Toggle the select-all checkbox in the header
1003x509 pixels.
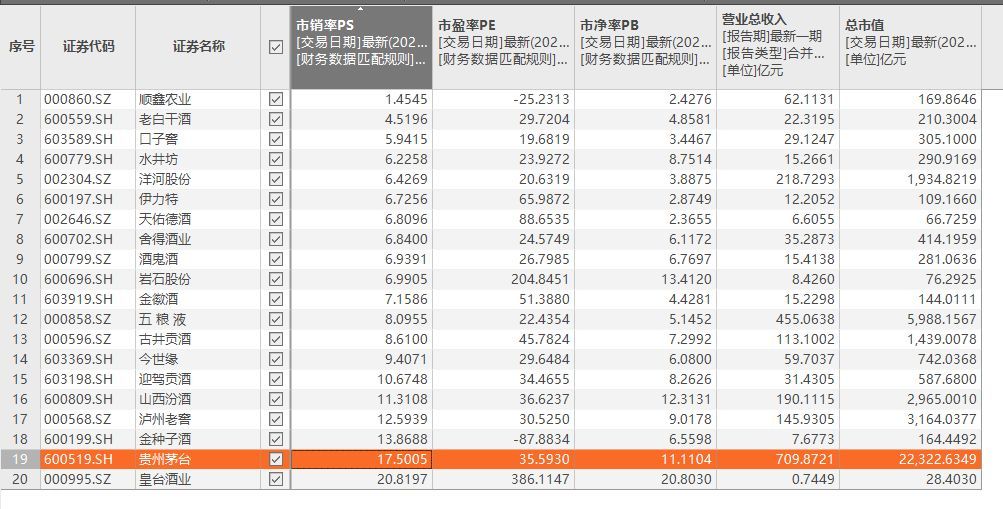(x=276, y=47)
